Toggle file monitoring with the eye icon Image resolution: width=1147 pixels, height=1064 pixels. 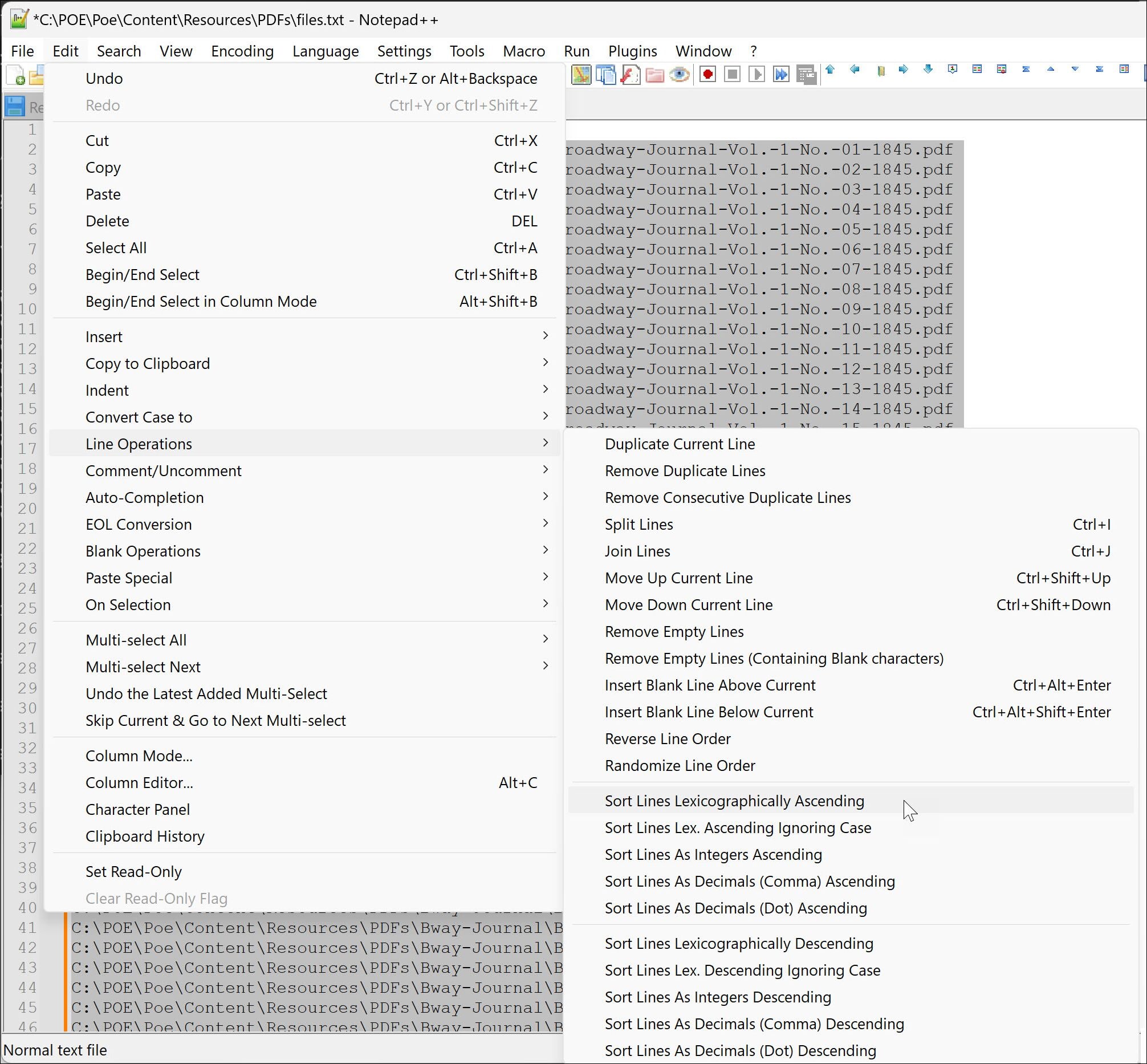[680, 75]
